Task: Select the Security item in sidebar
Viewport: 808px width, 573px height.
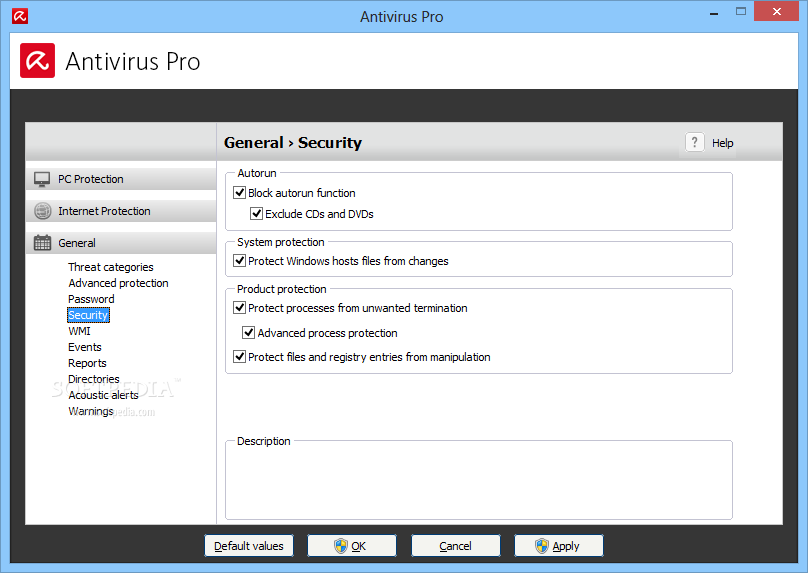Action: tap(88, 315)
